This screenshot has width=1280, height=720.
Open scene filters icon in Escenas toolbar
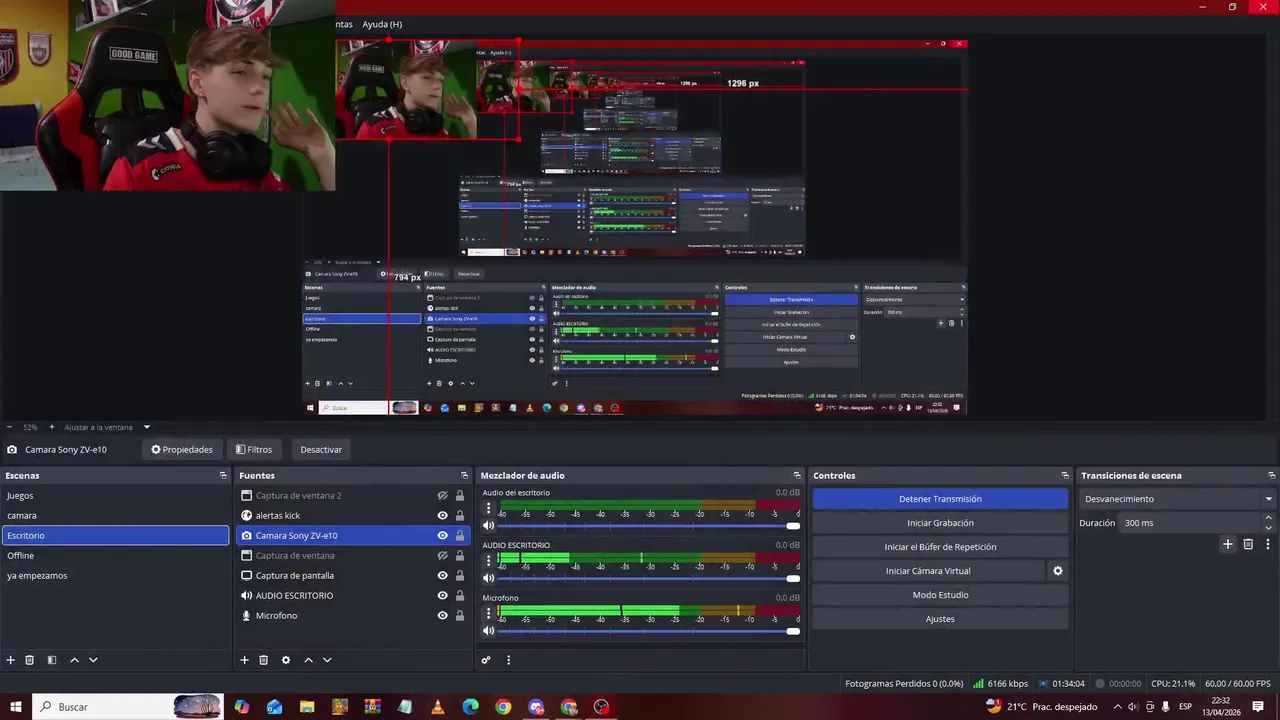[52, 660]
